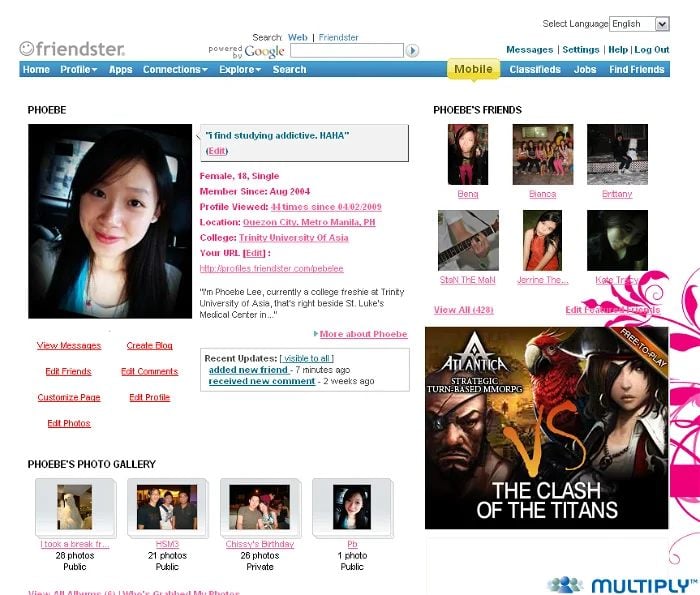Open the Jobs navigation item
Screen dimensions: 700x595
(585, 70)
